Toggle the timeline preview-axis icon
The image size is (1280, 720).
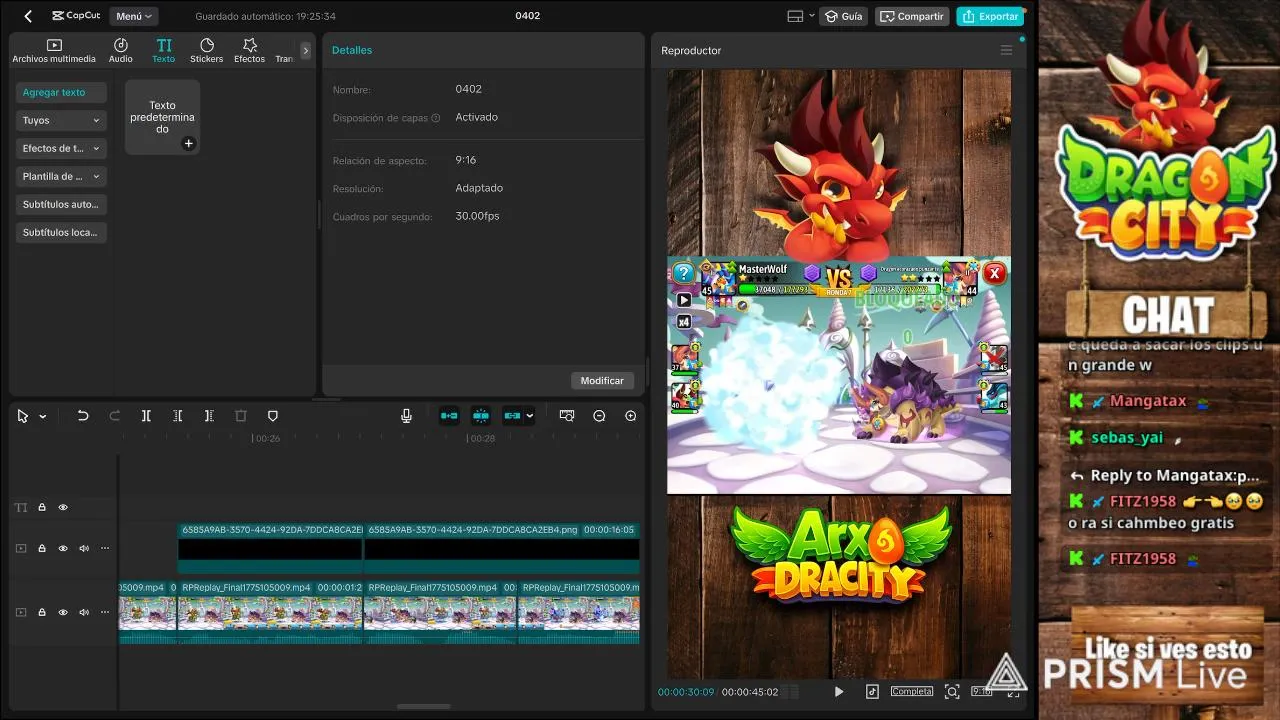point(567,416)
